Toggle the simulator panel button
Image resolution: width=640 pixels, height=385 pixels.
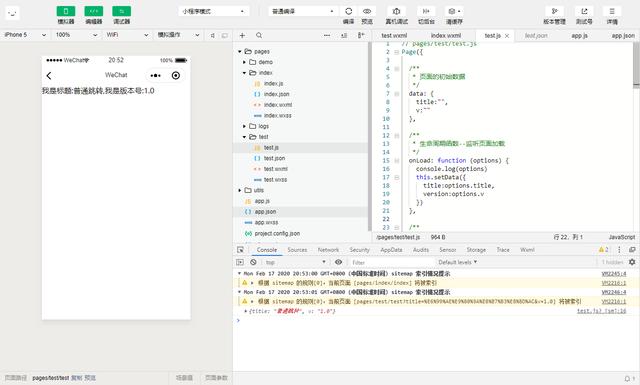(66, 11)
